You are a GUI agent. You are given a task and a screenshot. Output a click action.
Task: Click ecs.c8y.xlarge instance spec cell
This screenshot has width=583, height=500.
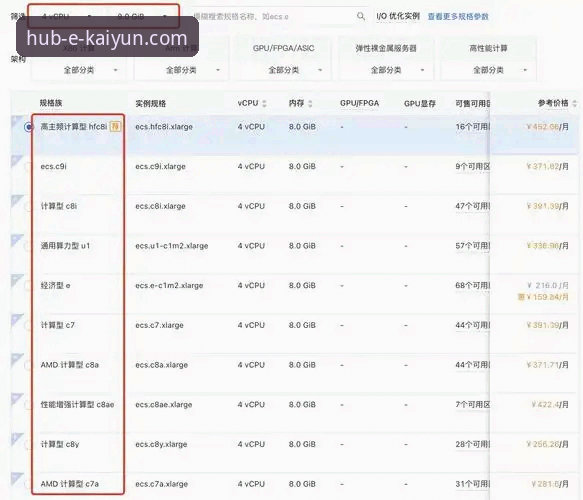[x=161, y=444]
